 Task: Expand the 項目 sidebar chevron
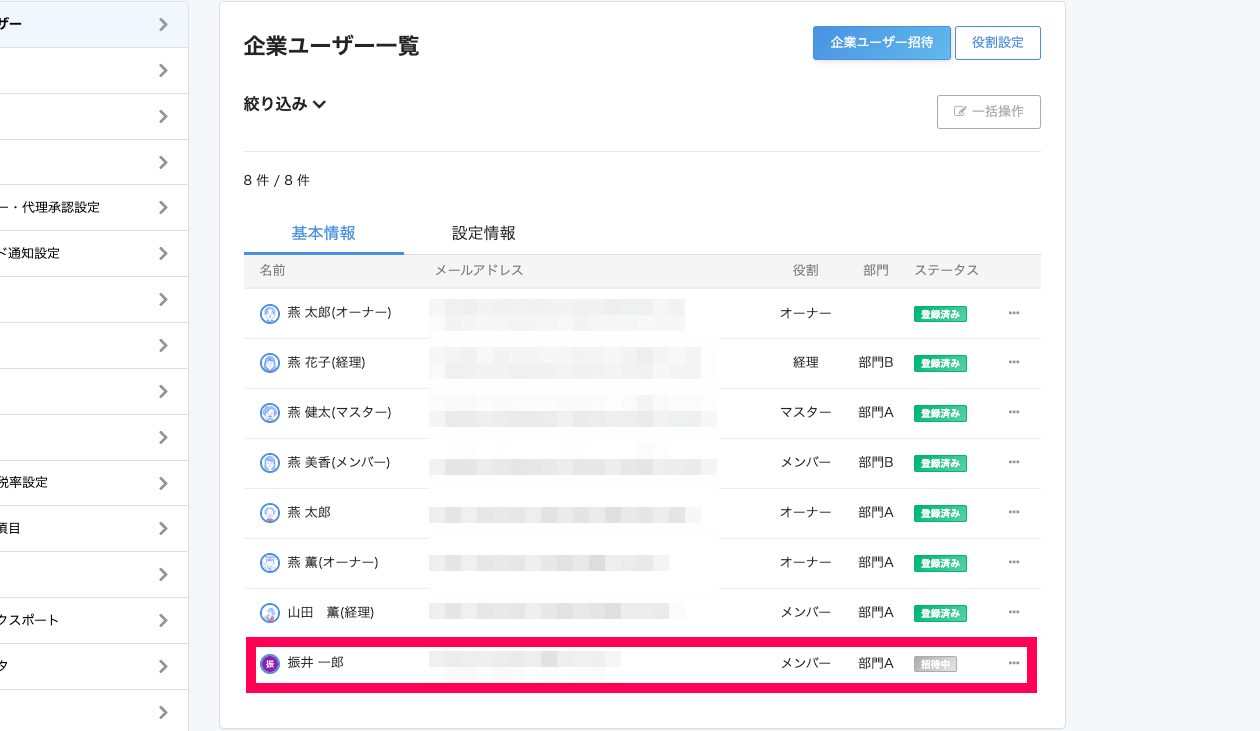coord(163,529)
